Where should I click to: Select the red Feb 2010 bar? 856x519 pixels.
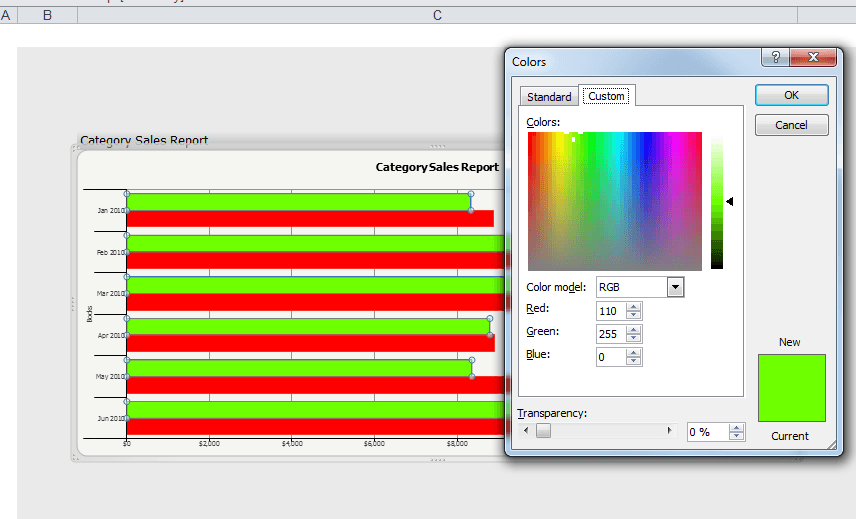pyautogui.click(x=316, y=260)
